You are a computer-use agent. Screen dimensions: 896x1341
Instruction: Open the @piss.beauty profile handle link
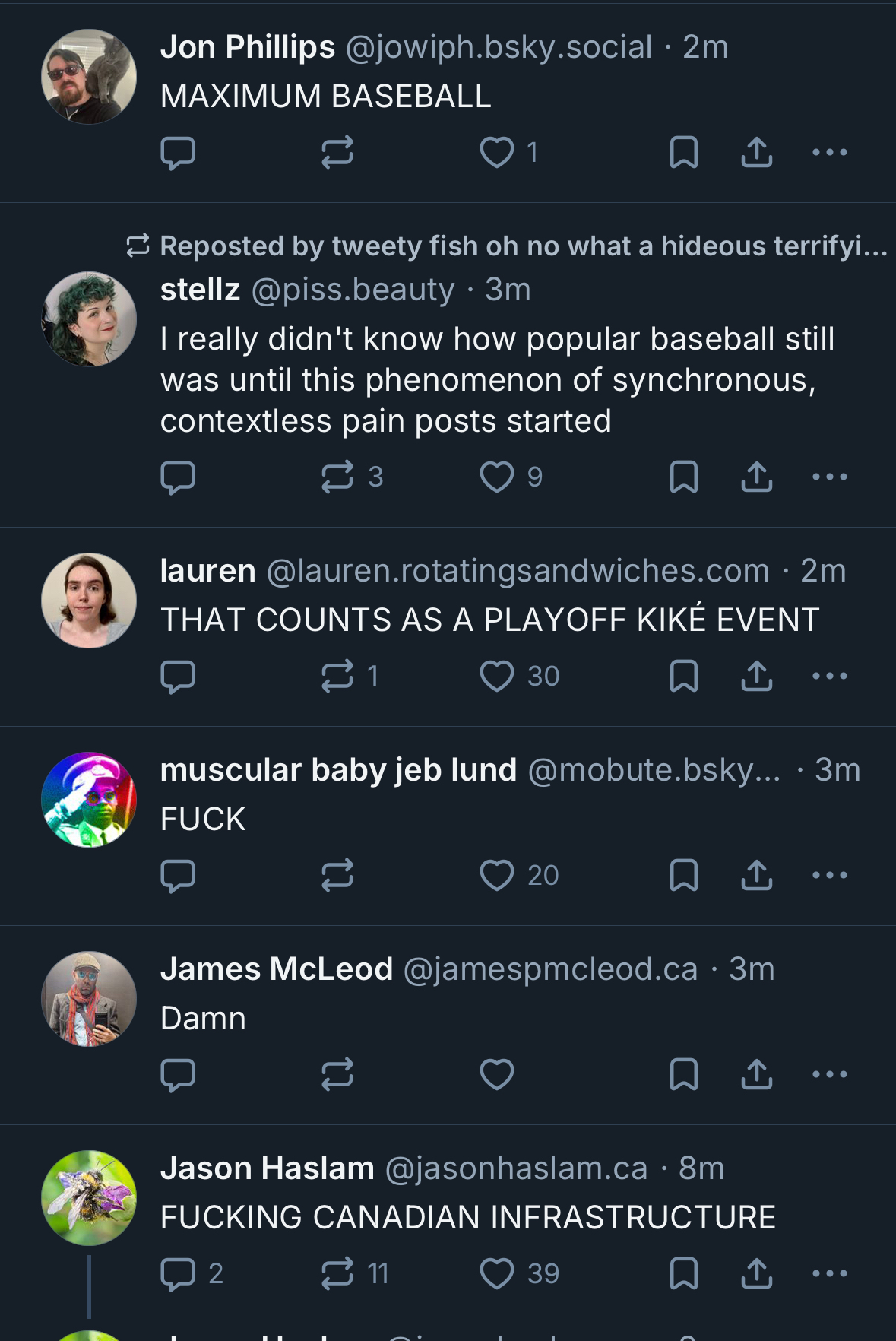click(x=353, y=290)
